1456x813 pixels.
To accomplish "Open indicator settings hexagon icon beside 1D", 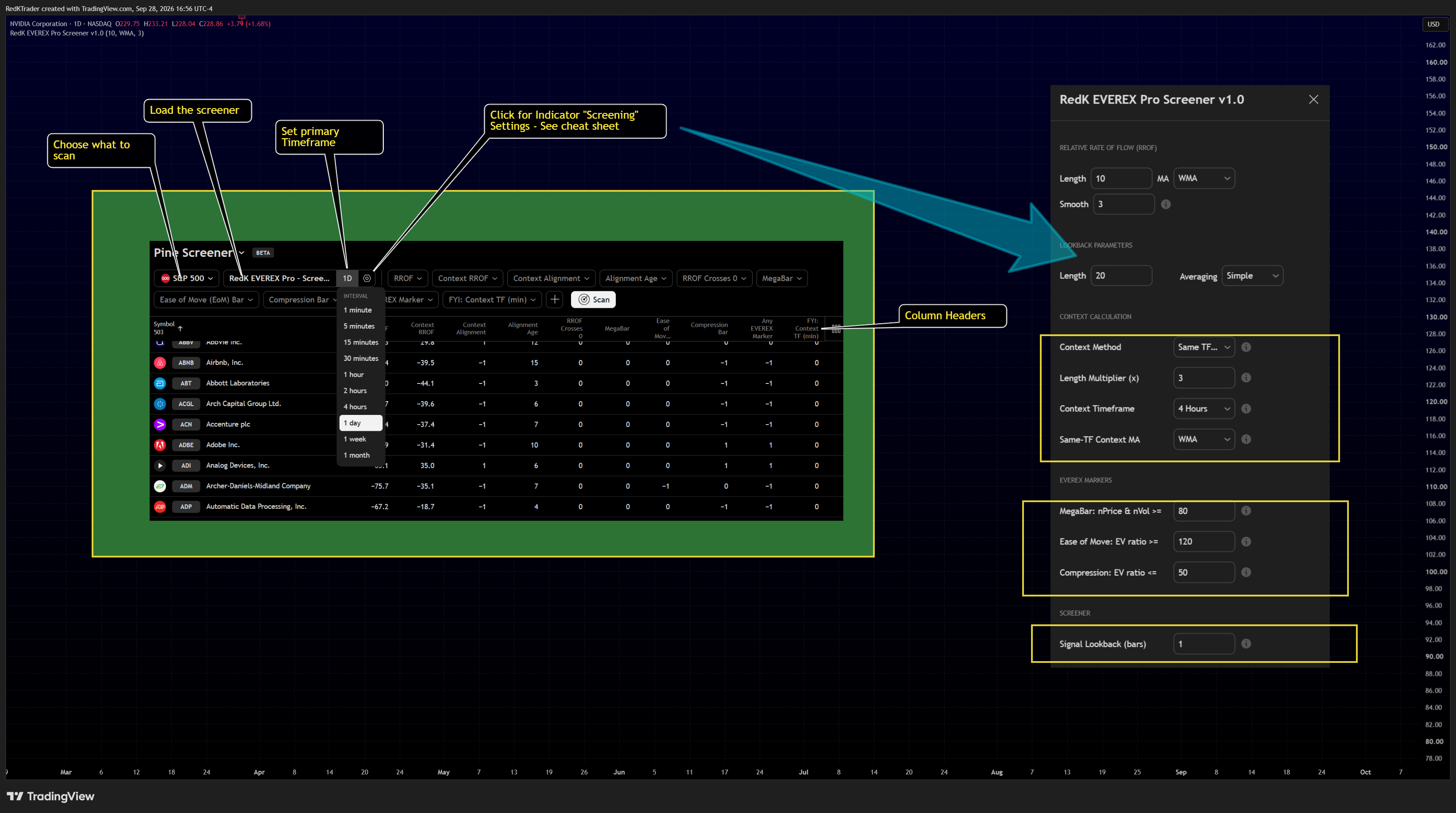I will [367, 278].
